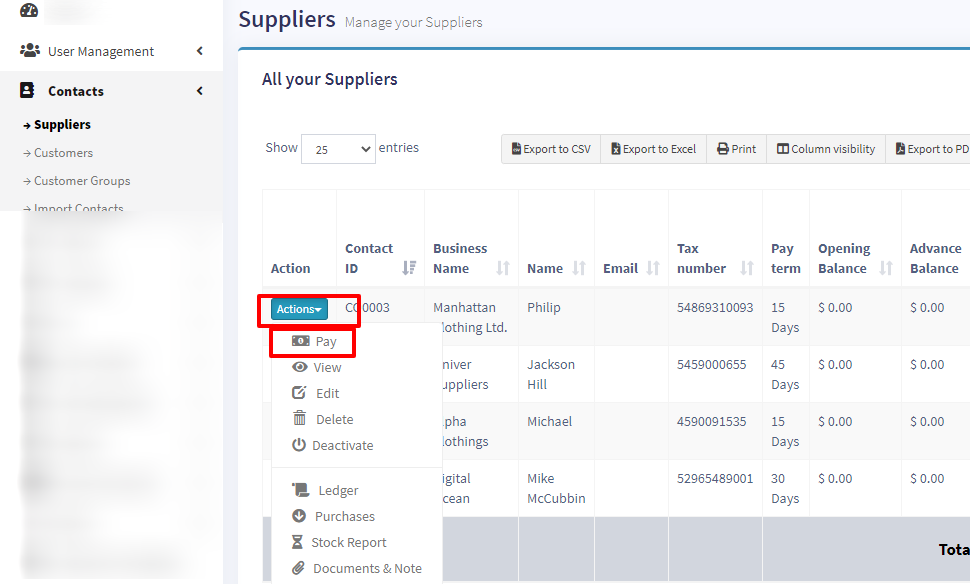This screenshot has height=584, width=970.
Task: Open Column visibility options
Action: [x=826, y=149]
